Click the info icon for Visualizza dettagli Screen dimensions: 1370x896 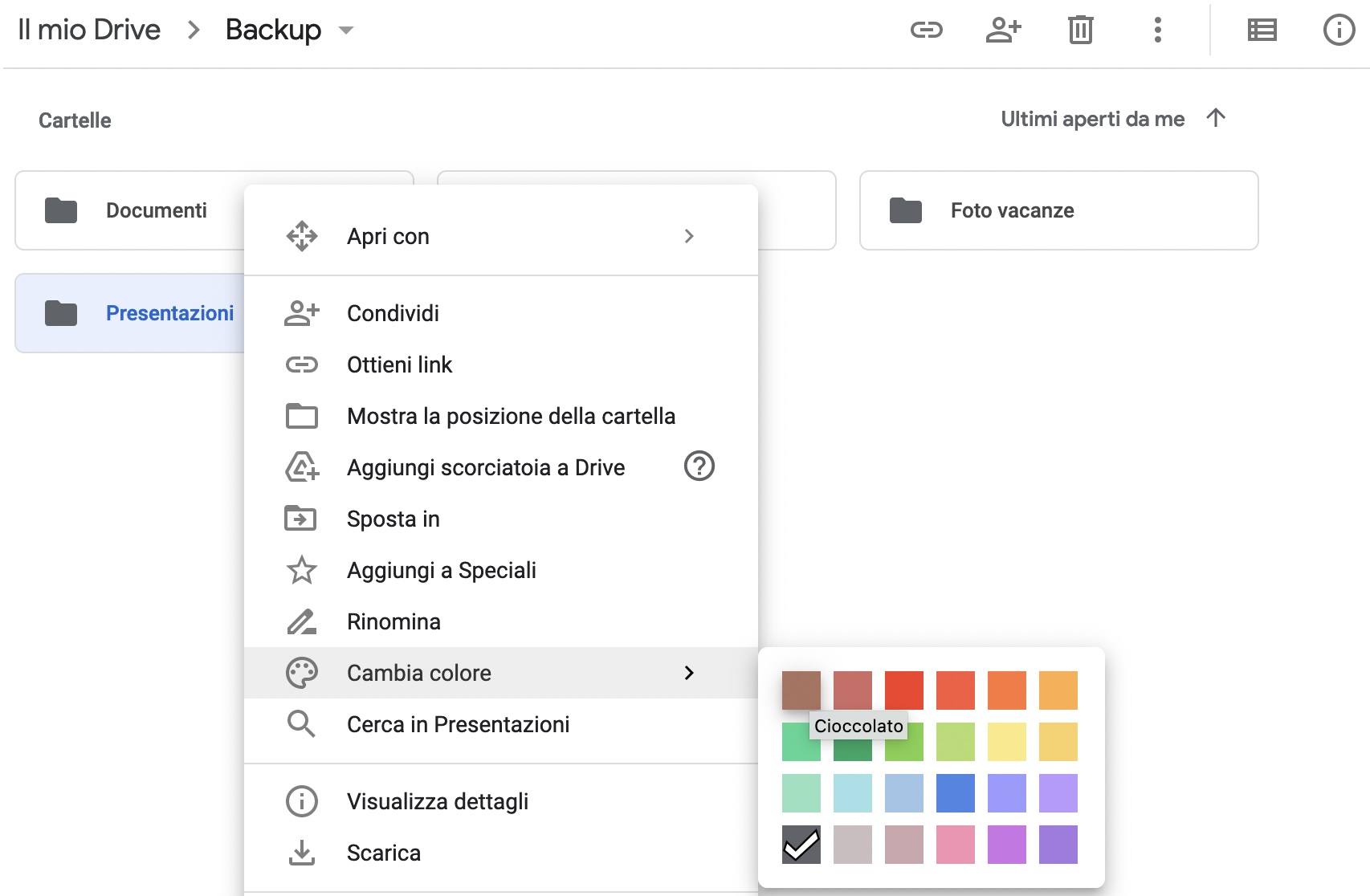[302, 801]
